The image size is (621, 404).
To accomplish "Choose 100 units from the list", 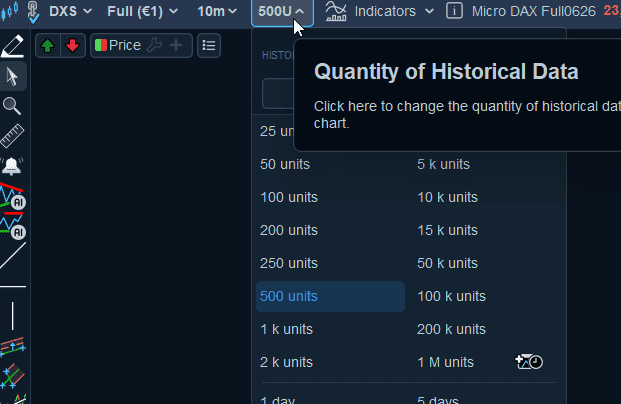I will 289,197.
